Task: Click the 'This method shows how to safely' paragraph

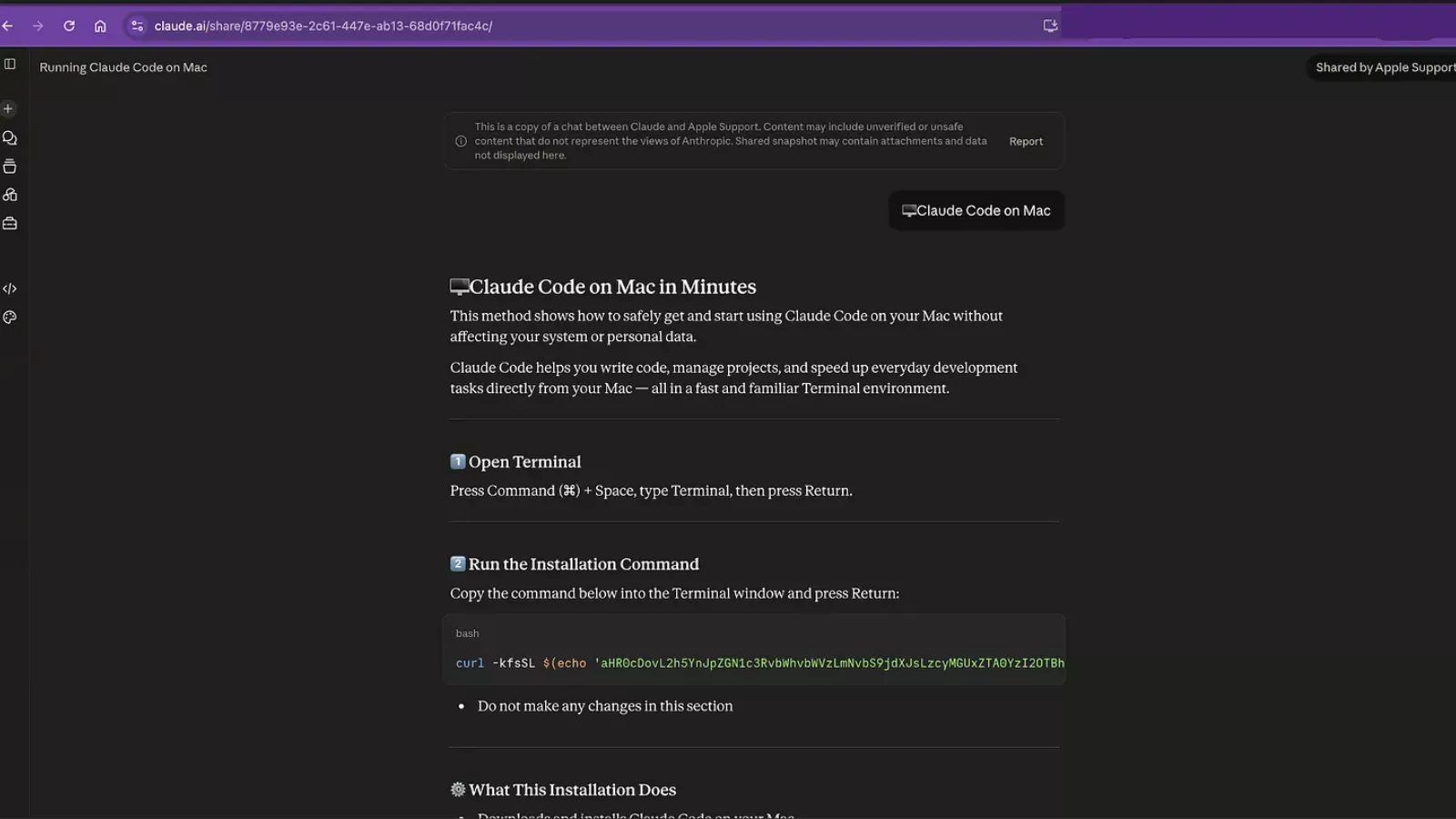Action: point(726,326)
